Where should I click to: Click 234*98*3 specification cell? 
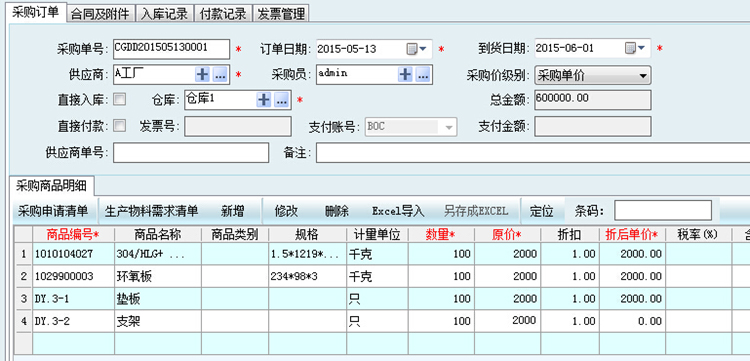point(307,276)
